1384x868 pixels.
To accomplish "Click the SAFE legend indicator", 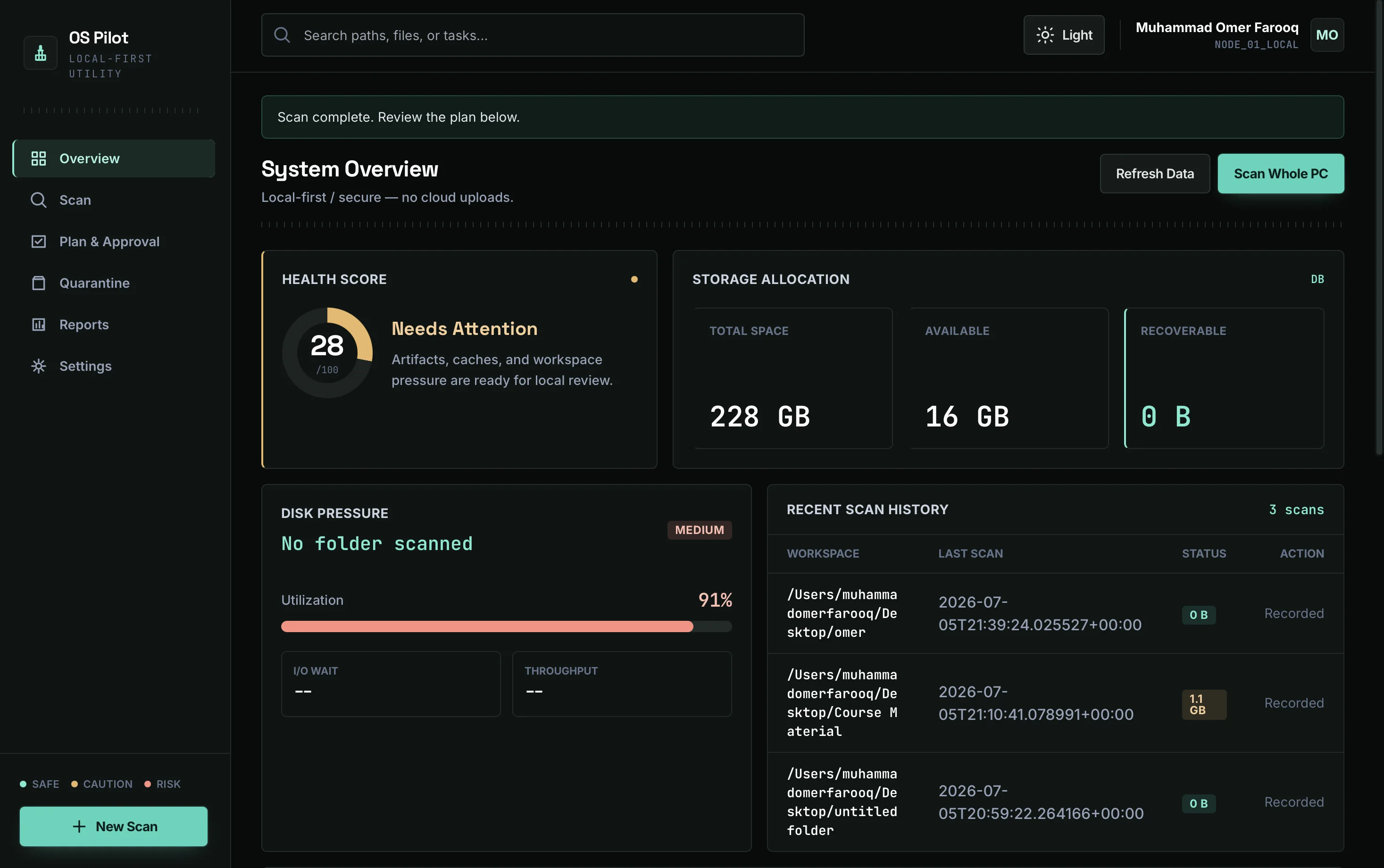I will click(40, 784).
